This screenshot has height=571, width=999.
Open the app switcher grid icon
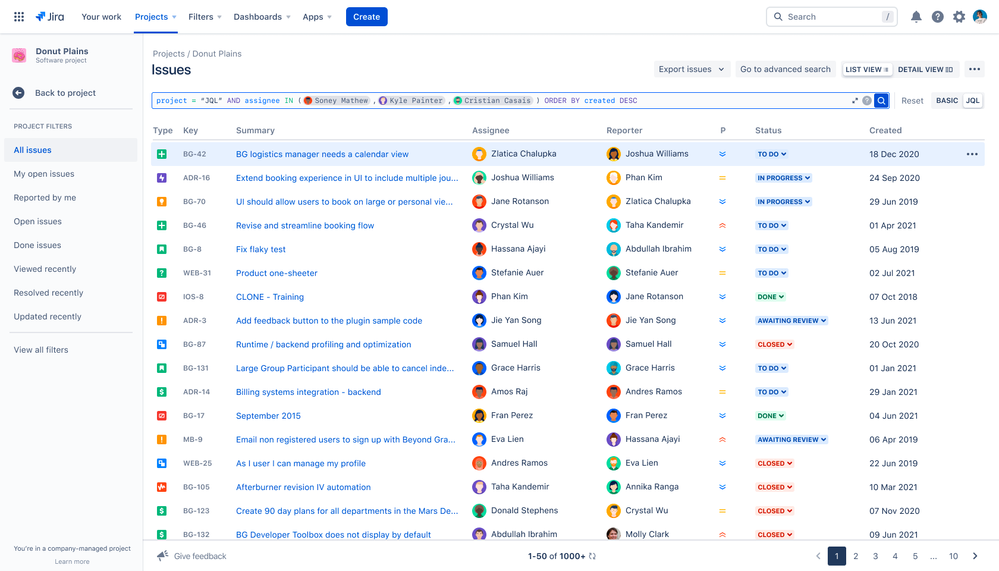pyautogui.click(x=19, y=17)
